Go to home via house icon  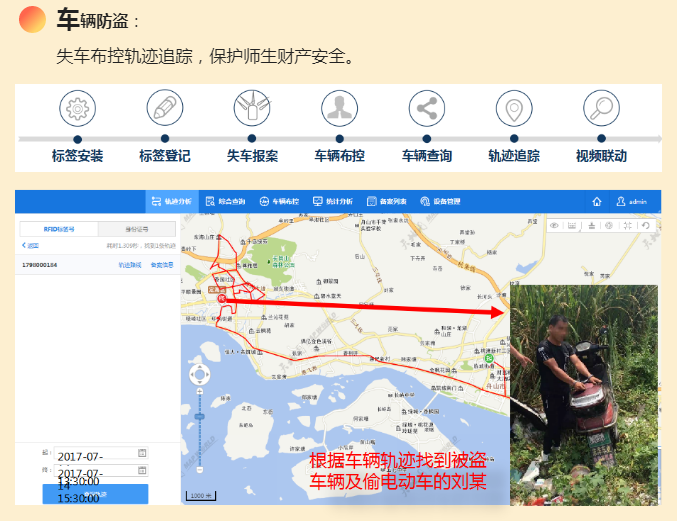[597, 201]
